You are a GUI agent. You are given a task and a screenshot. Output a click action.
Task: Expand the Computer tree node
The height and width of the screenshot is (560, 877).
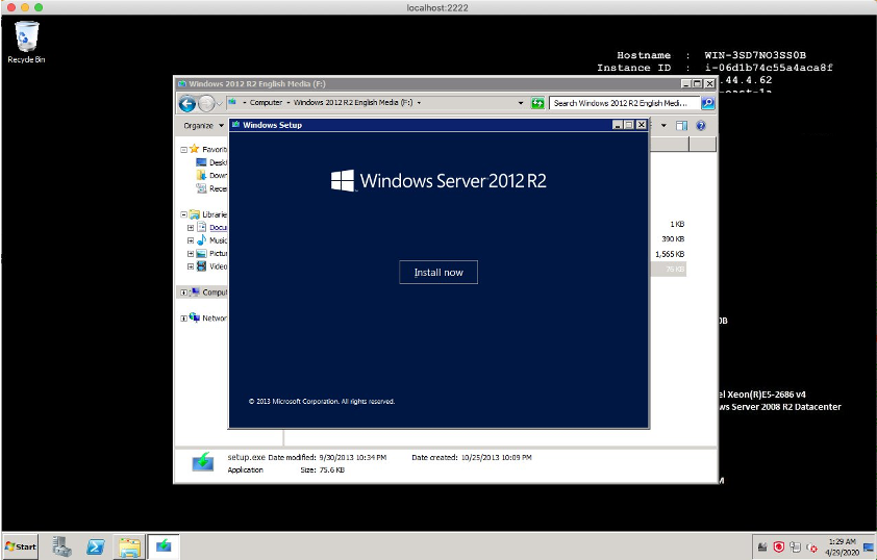(x=183, y=293)
